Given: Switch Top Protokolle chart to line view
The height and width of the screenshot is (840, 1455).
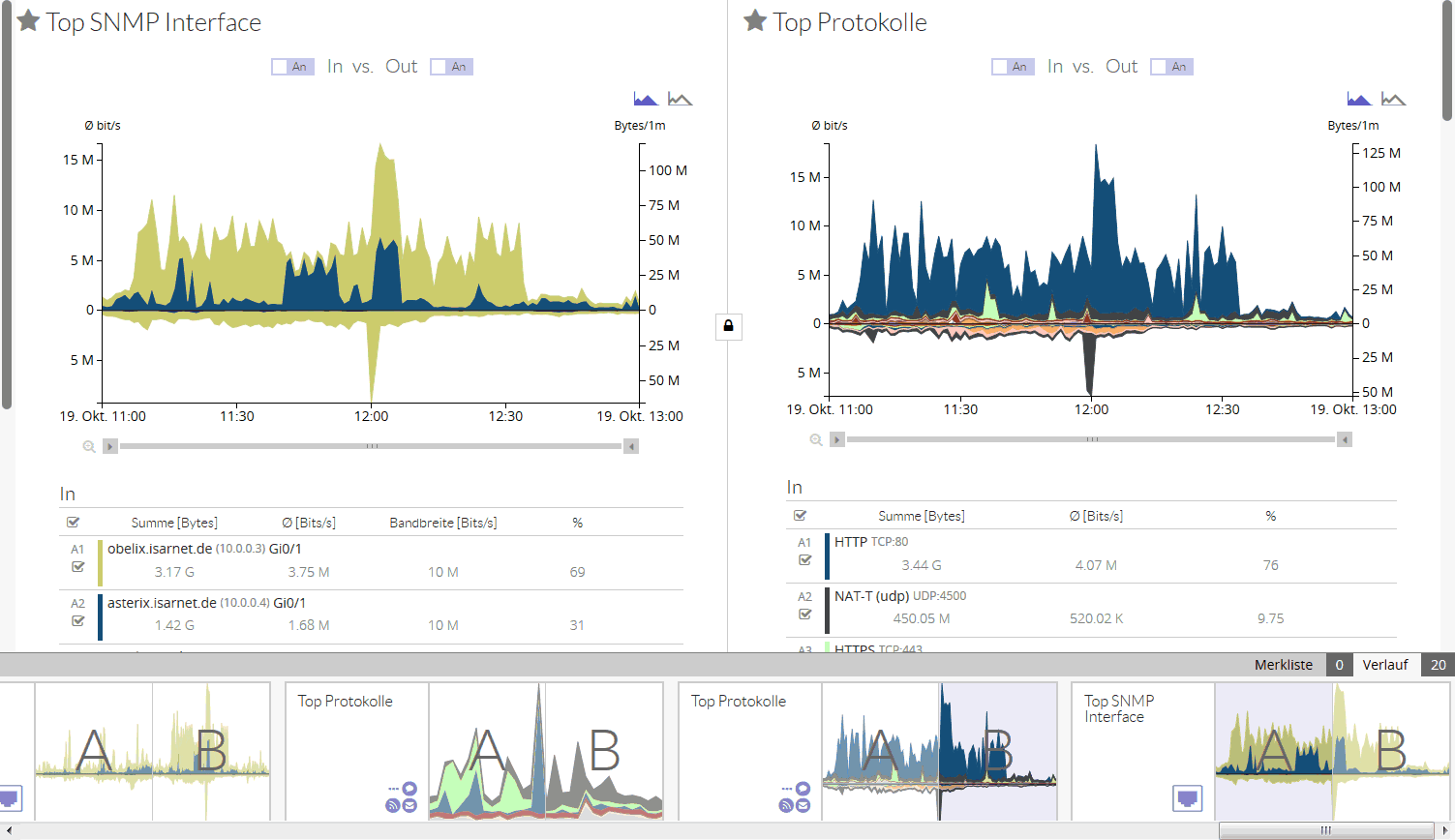Looking at the screenshot, I should tap(1393, 99).
